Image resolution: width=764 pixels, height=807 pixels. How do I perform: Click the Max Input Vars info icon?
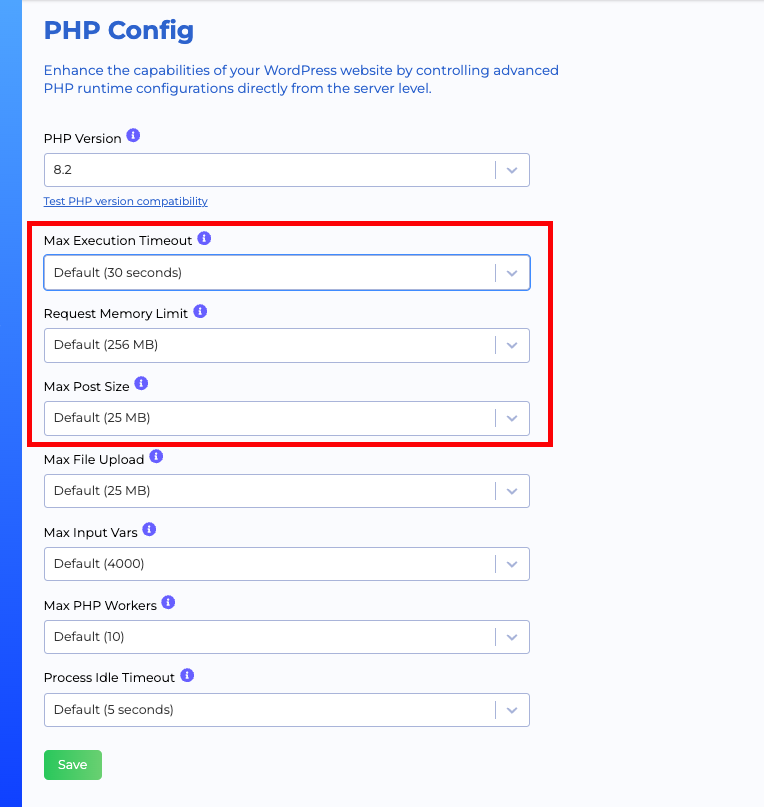148,529
